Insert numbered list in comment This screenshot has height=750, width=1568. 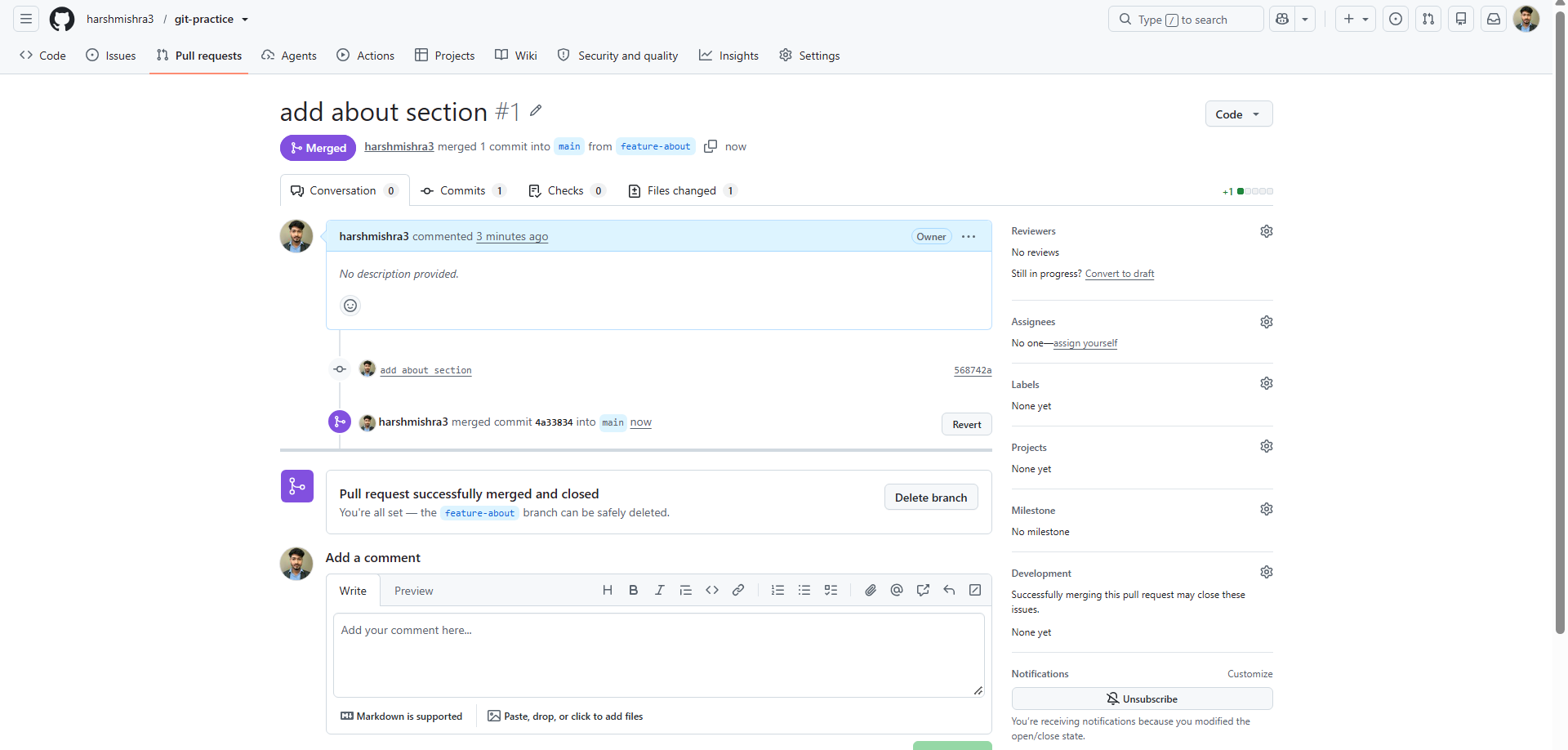click(778, 590)
